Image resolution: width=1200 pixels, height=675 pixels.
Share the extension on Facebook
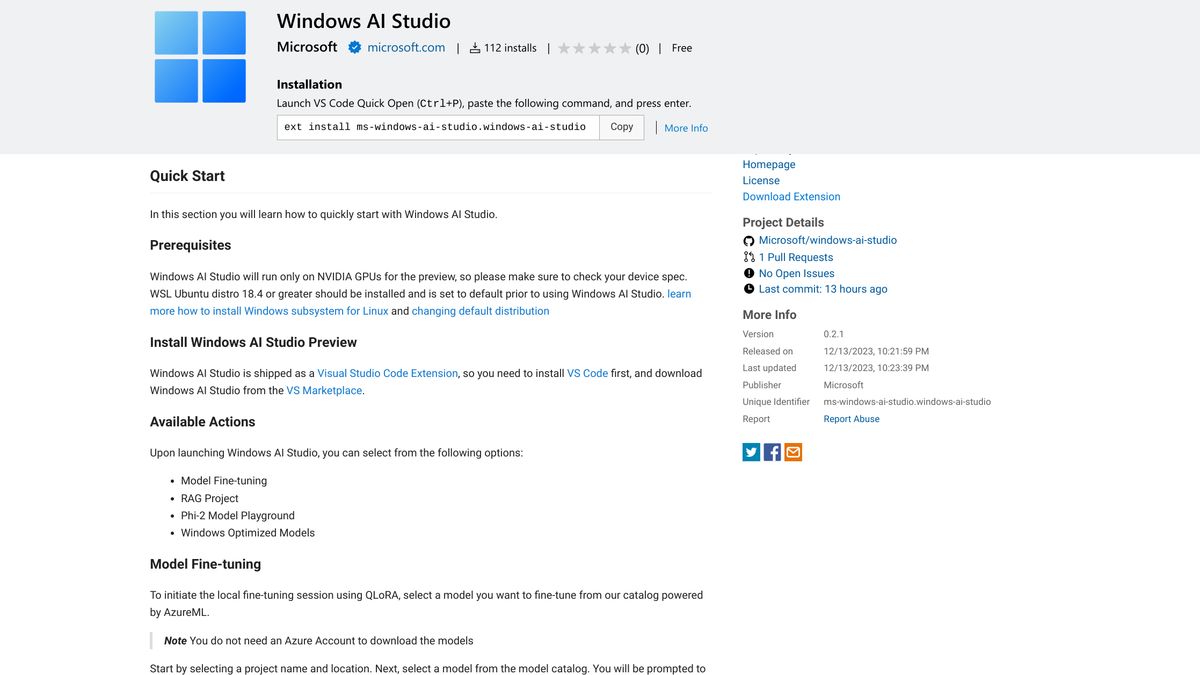[x=772, y=452]
